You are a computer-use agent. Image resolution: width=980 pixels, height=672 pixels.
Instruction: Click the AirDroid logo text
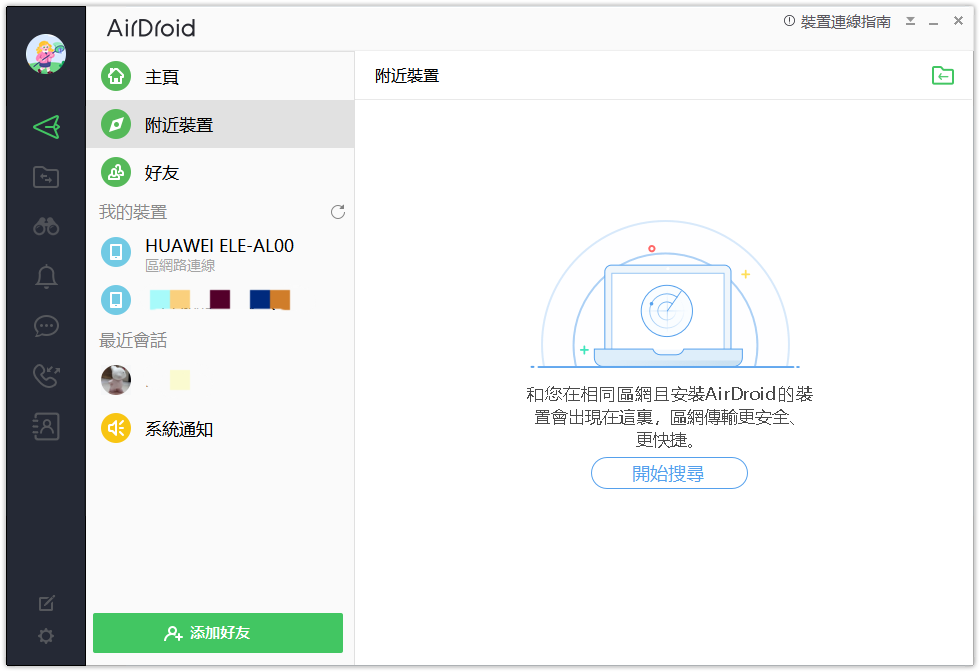point(151,28)
